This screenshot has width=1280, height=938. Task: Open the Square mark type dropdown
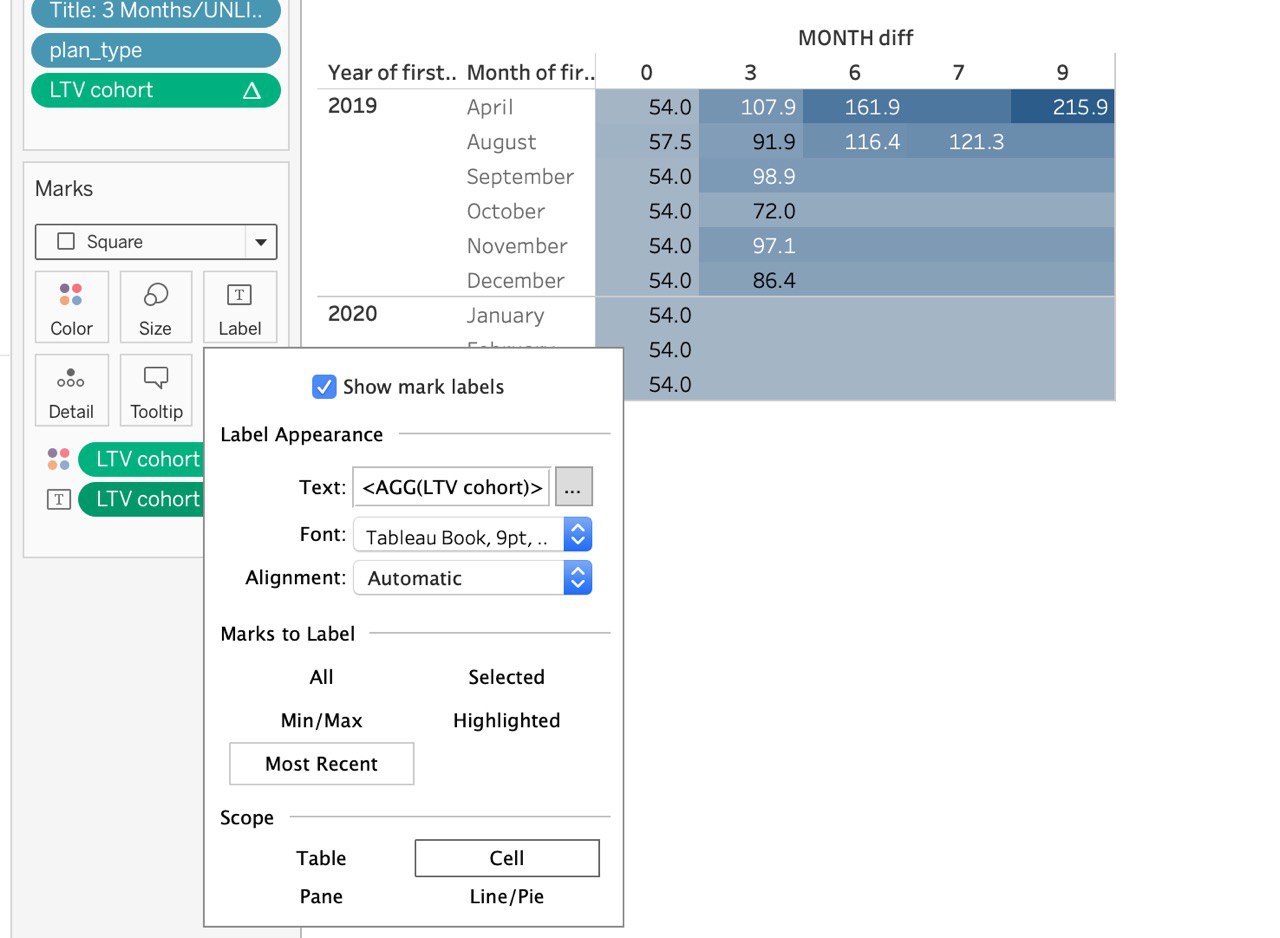(x=156, y=242)
